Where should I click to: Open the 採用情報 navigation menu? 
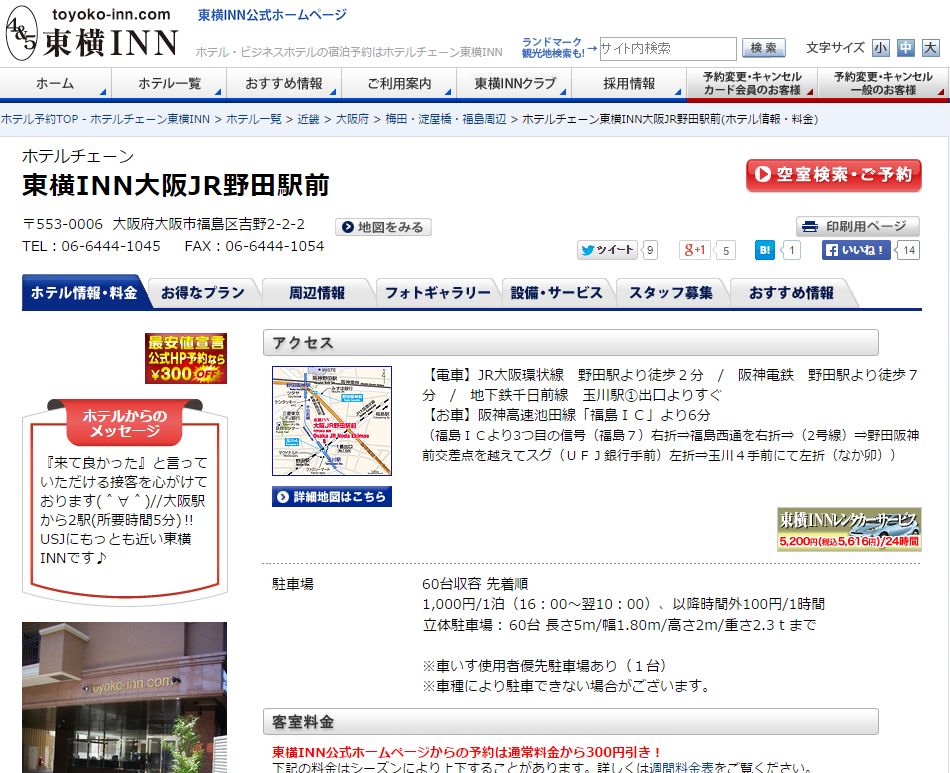629,83
